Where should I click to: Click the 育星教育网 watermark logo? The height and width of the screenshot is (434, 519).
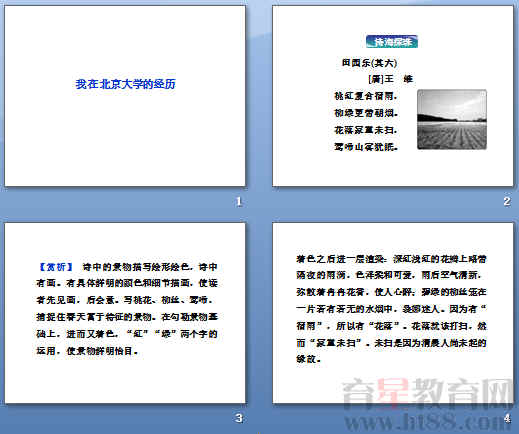(x=428, y=394)
